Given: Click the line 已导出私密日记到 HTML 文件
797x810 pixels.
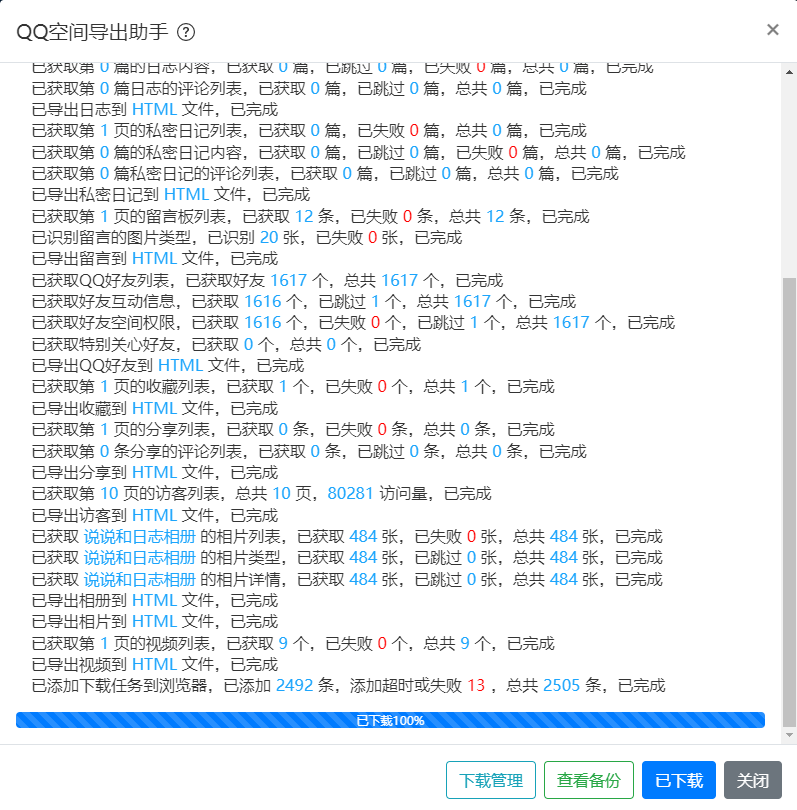Looking at the screenshot, I should click(x=171, y=195).
